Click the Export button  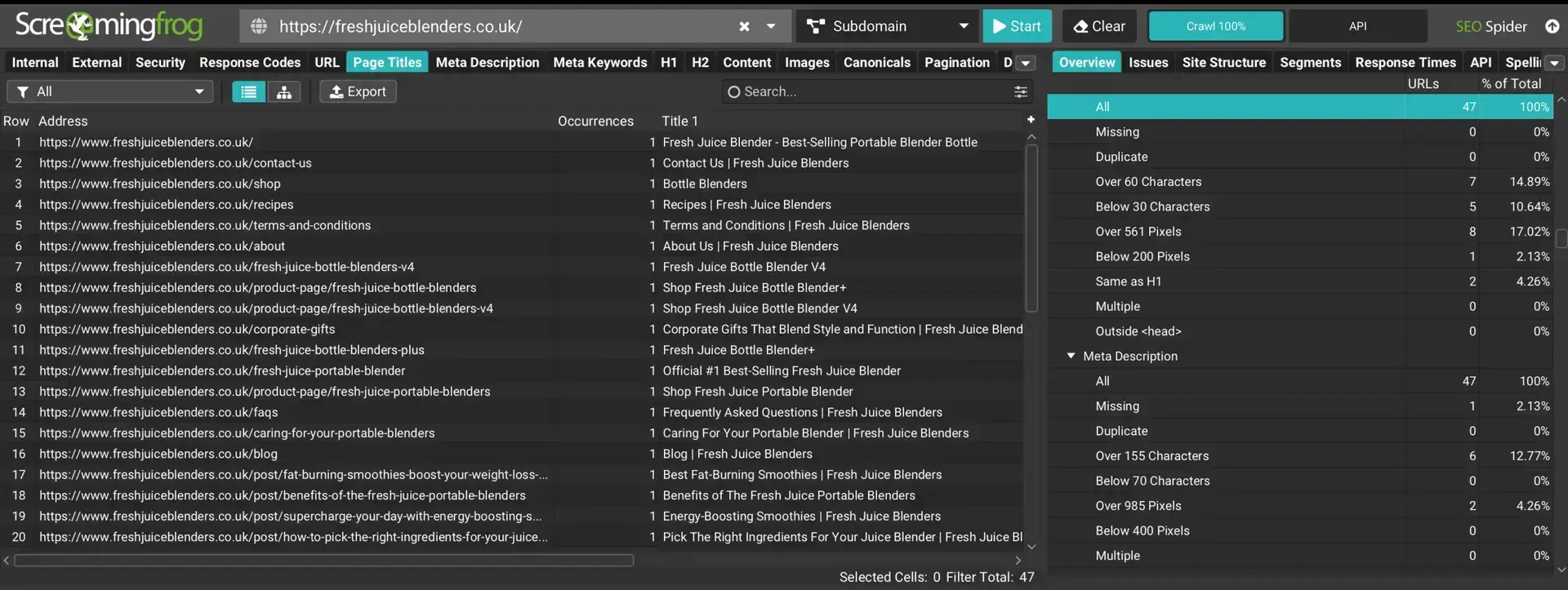[358, 92]
